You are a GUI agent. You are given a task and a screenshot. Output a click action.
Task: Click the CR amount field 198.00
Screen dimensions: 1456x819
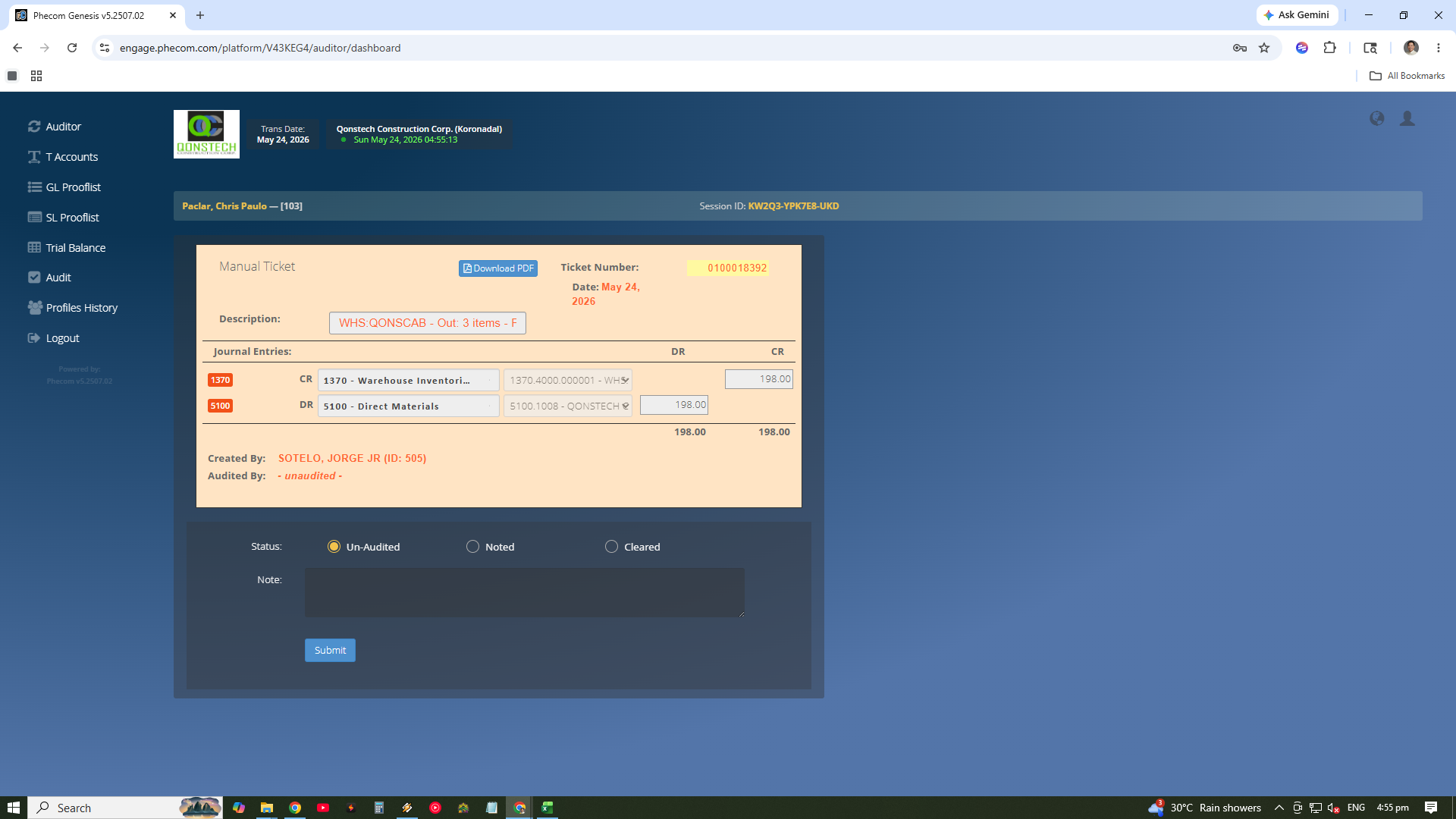pyautogui.click(x=758, y=379)
